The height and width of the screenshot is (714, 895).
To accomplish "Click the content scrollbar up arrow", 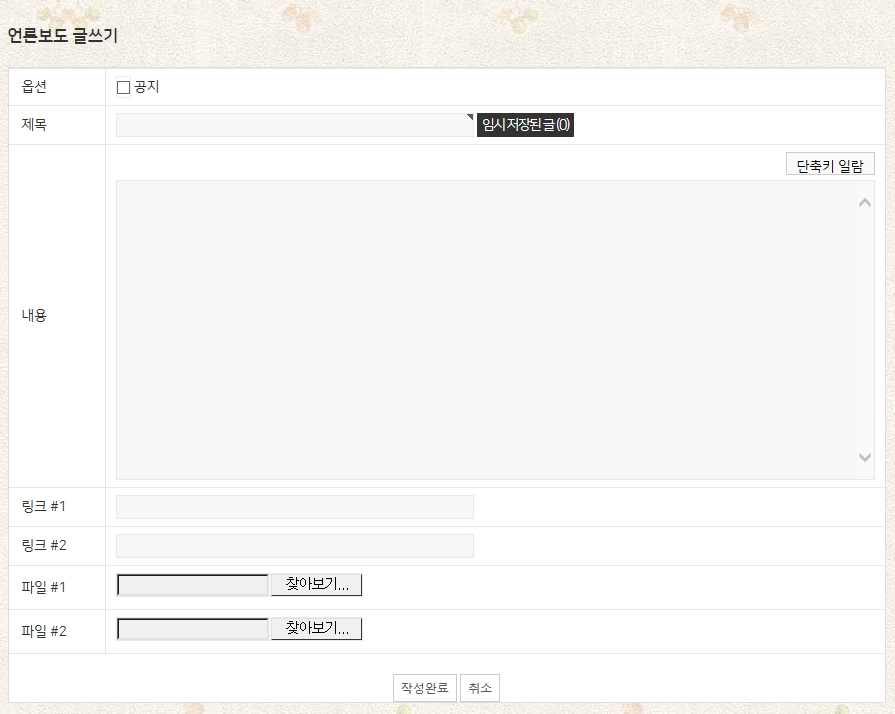I will click(865, 202).
